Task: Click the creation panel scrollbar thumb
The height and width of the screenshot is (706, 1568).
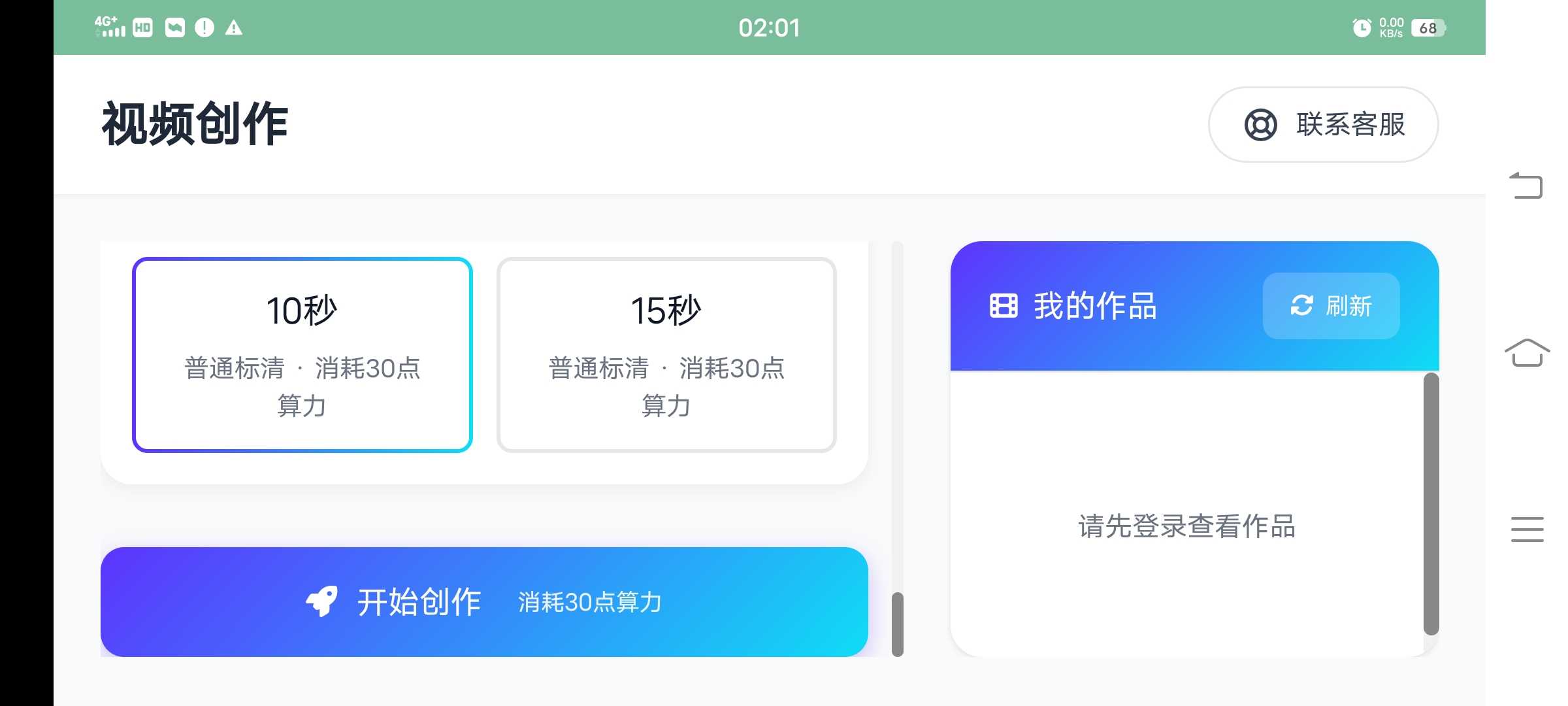Action: [x=898, y=624]
